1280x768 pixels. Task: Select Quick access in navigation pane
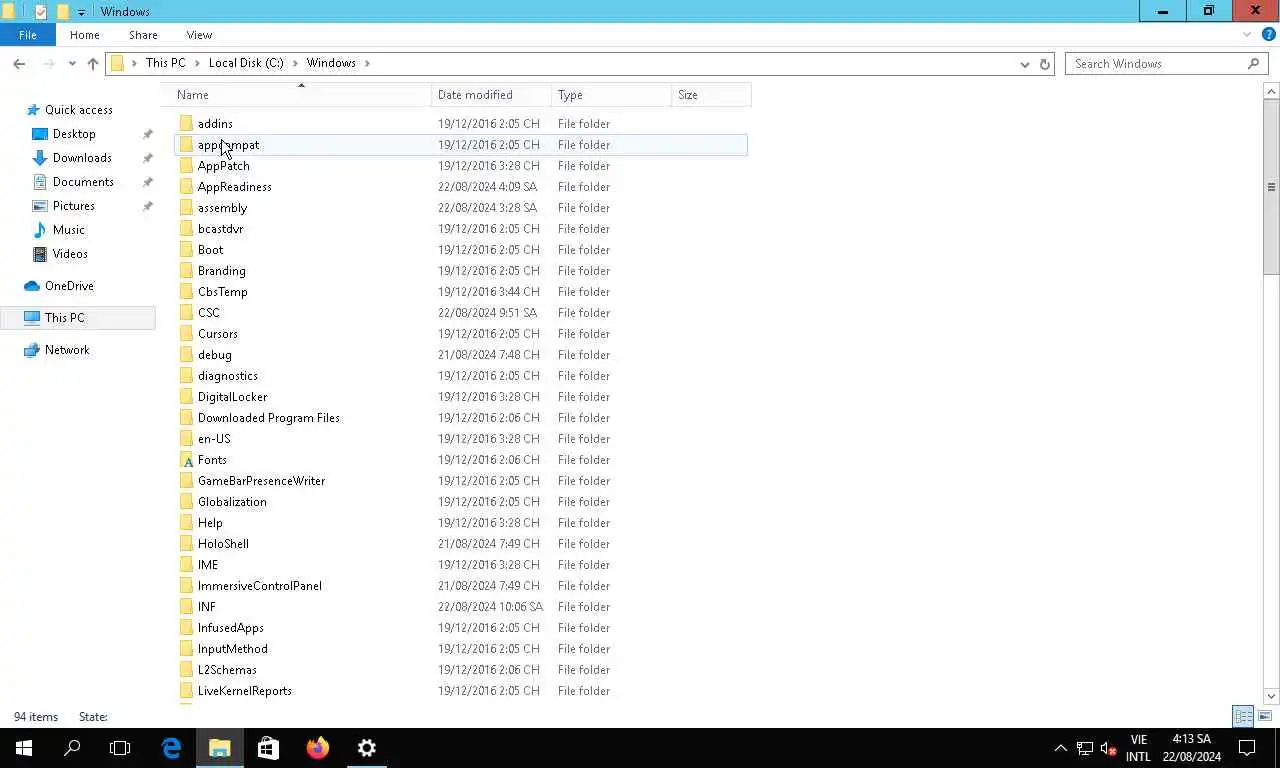79,110
